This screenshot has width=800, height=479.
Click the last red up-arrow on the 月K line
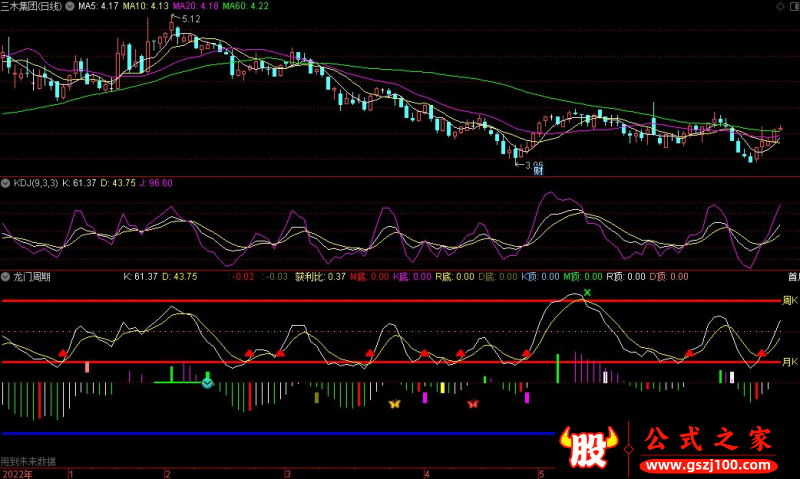click(x=762, y=354)
